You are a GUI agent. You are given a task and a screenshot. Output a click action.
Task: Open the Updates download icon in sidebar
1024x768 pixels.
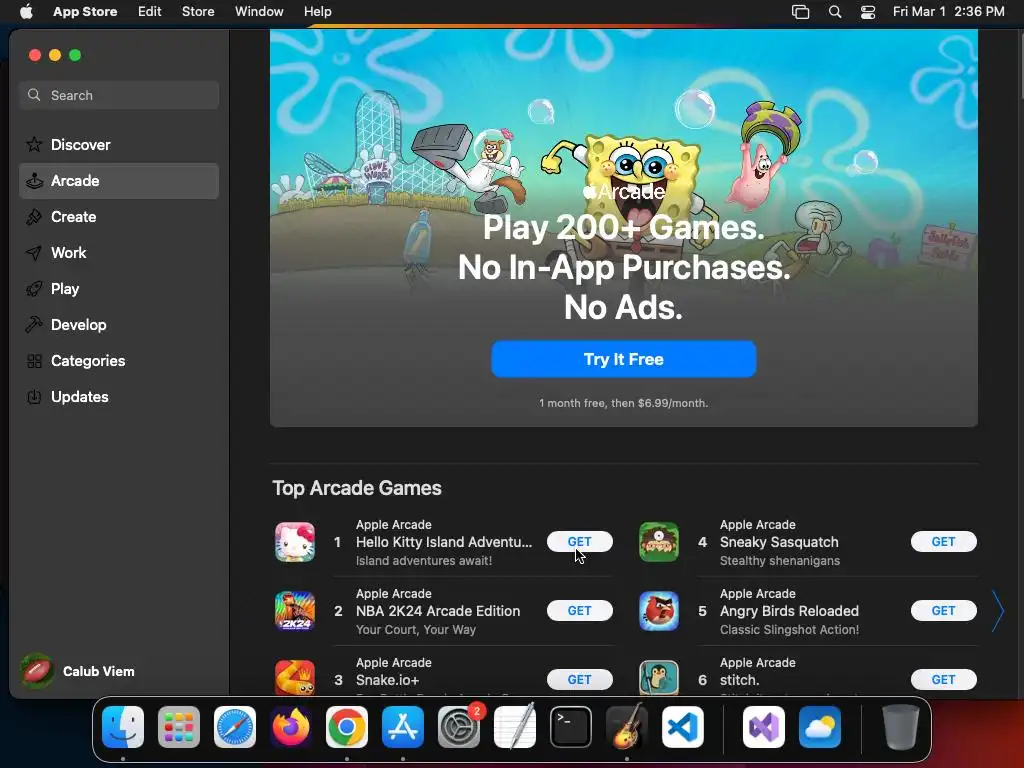(34, 396)
